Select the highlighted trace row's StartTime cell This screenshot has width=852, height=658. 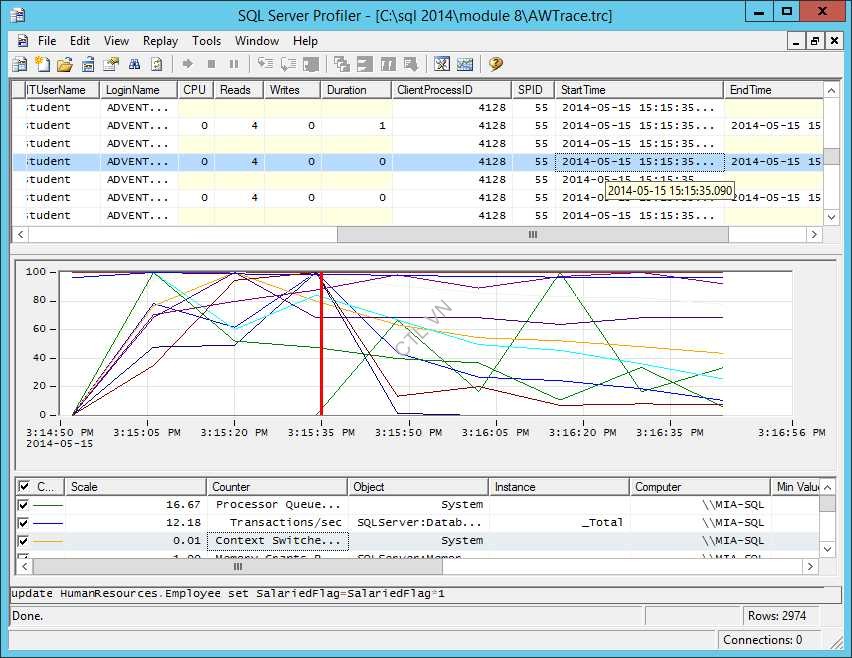(638, 162)
